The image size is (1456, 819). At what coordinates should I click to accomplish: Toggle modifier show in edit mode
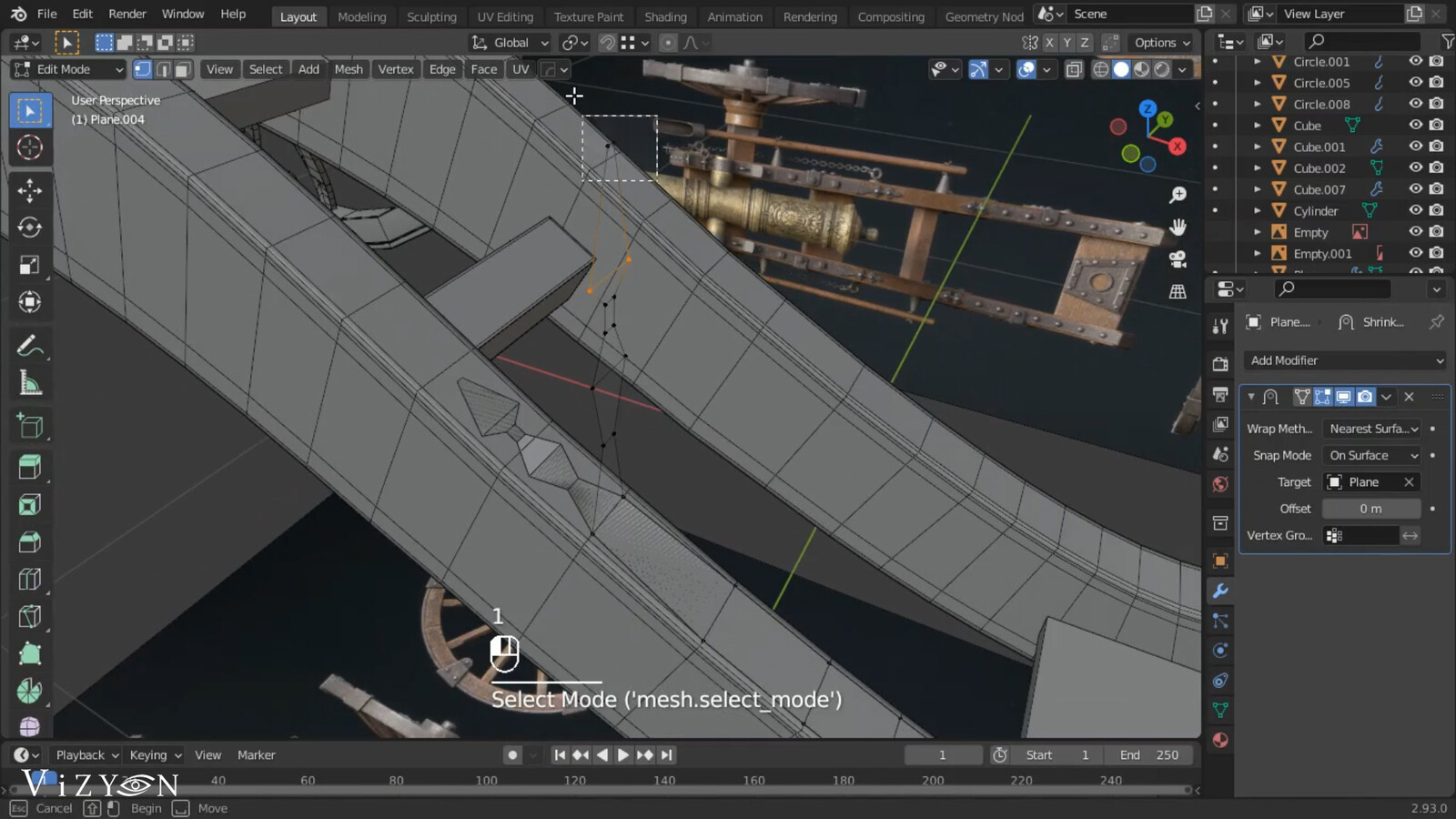click(x=1322, y=397)
